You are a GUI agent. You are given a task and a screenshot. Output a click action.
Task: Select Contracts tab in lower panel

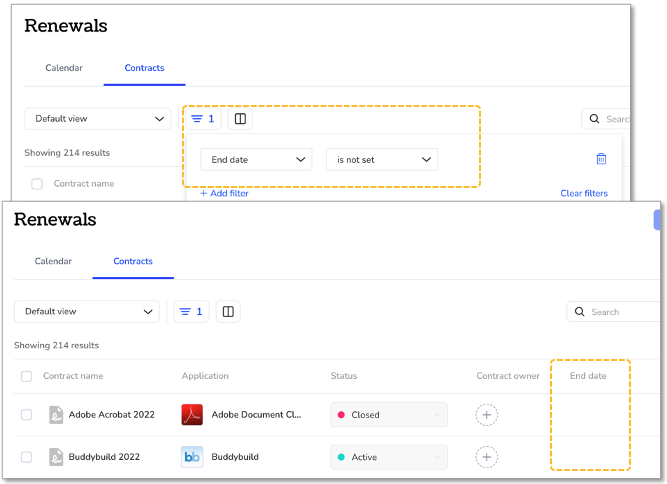(x=133, y=261)
